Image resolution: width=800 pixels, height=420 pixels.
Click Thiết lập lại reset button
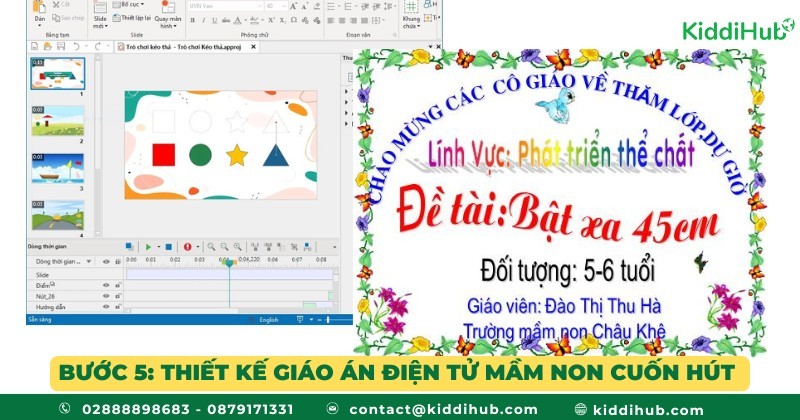click(132, 18)
